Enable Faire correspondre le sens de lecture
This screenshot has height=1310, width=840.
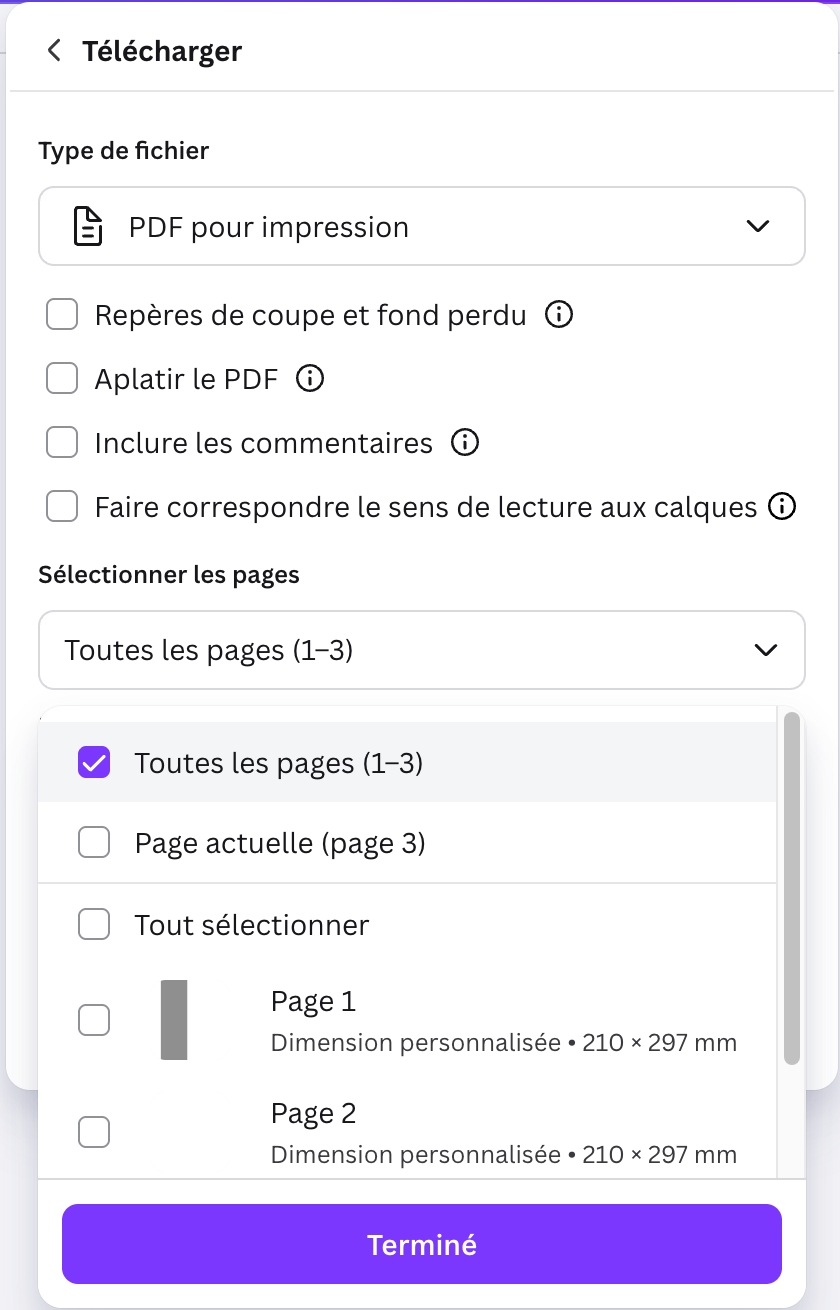[x=62, y=507]
